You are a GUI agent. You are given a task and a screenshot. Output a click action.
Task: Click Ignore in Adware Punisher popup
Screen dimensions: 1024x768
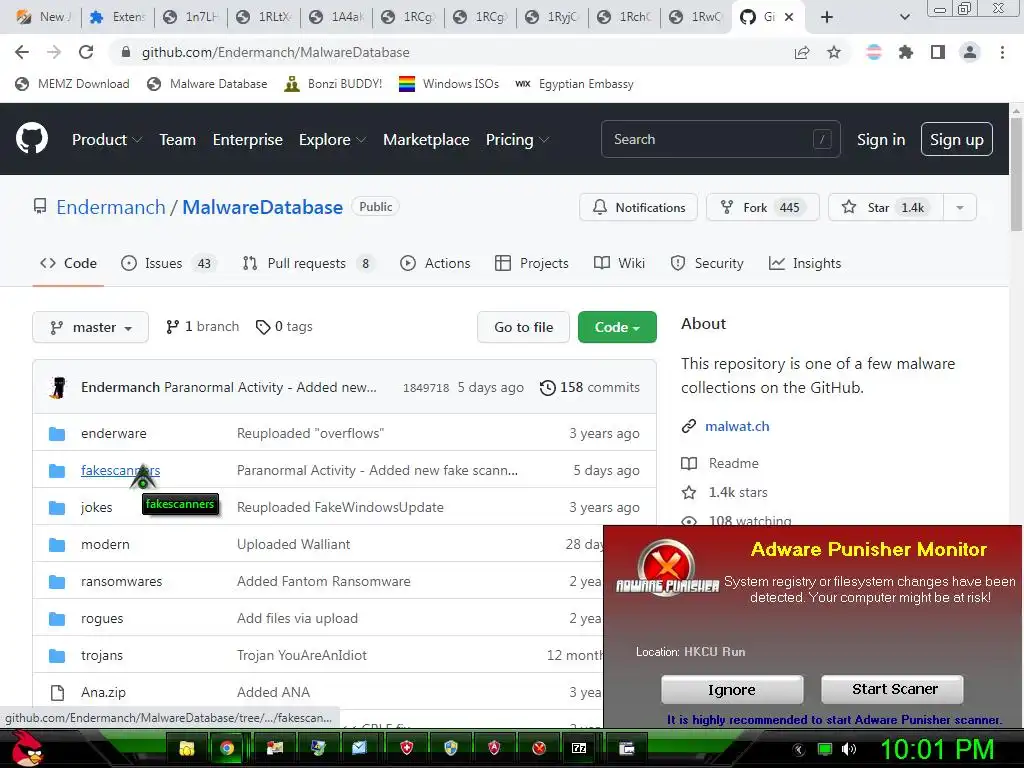click(x=731, y=690)
